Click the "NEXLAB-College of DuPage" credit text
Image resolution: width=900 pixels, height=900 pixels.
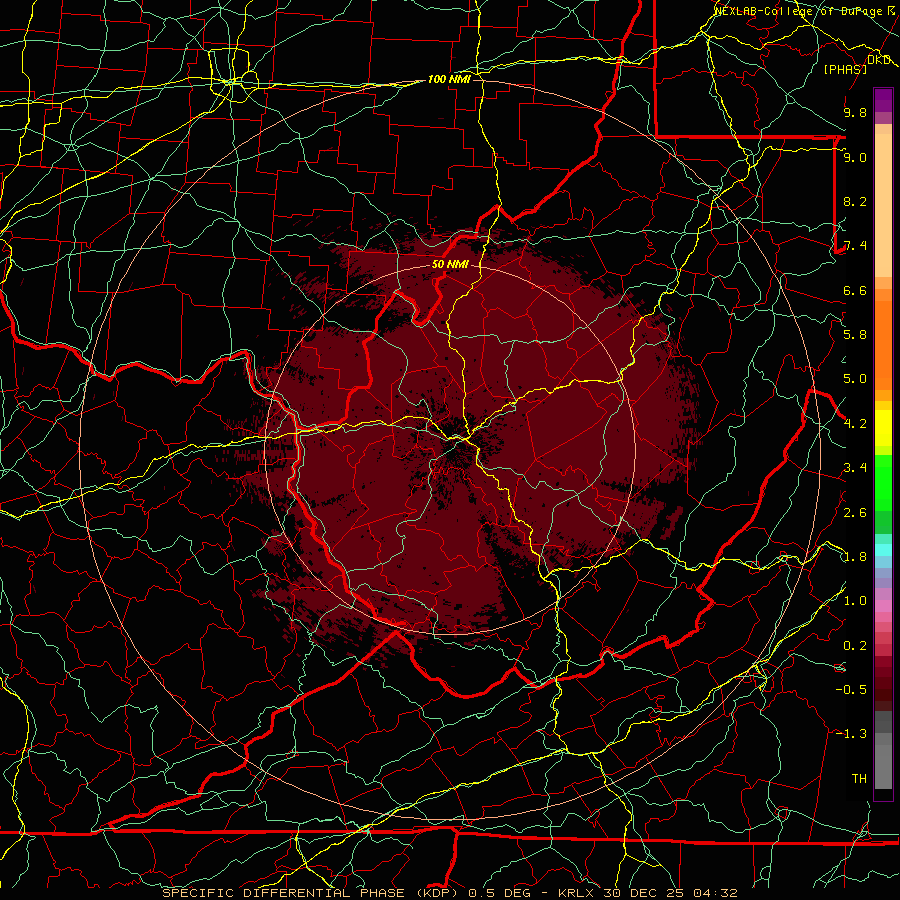(x=800, y=10)
